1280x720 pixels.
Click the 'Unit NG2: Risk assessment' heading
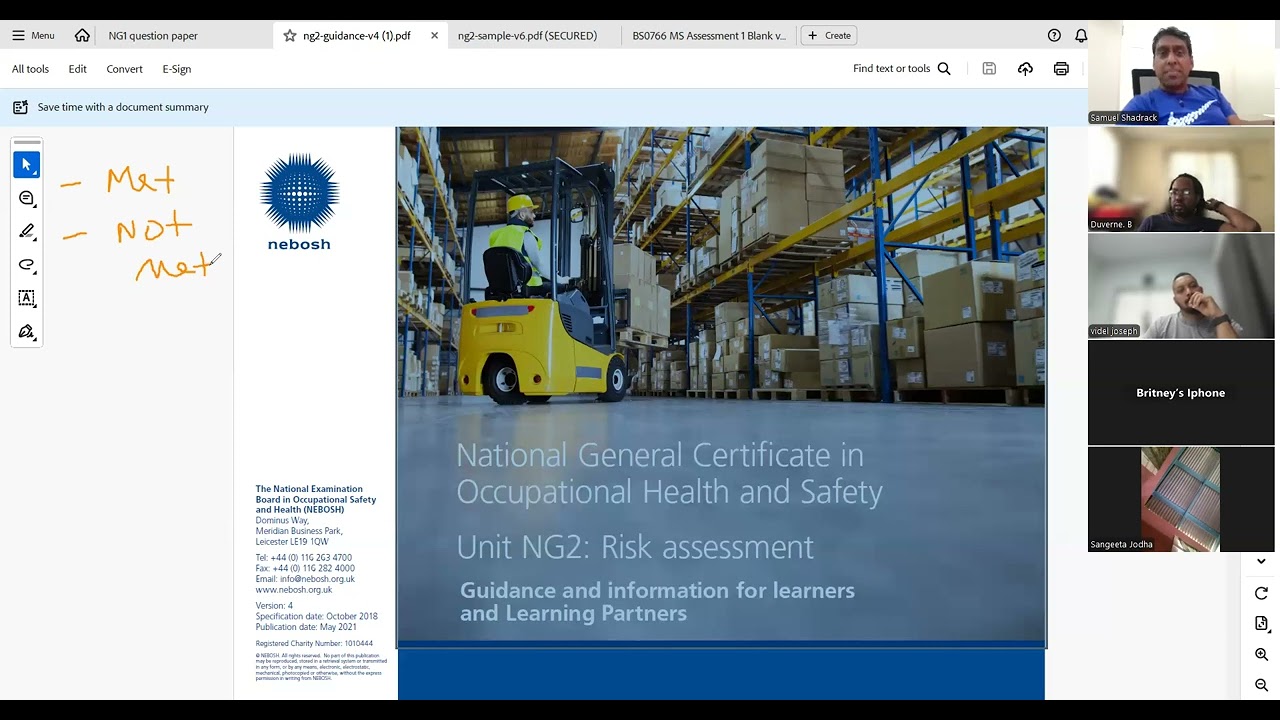coord(635,547)
